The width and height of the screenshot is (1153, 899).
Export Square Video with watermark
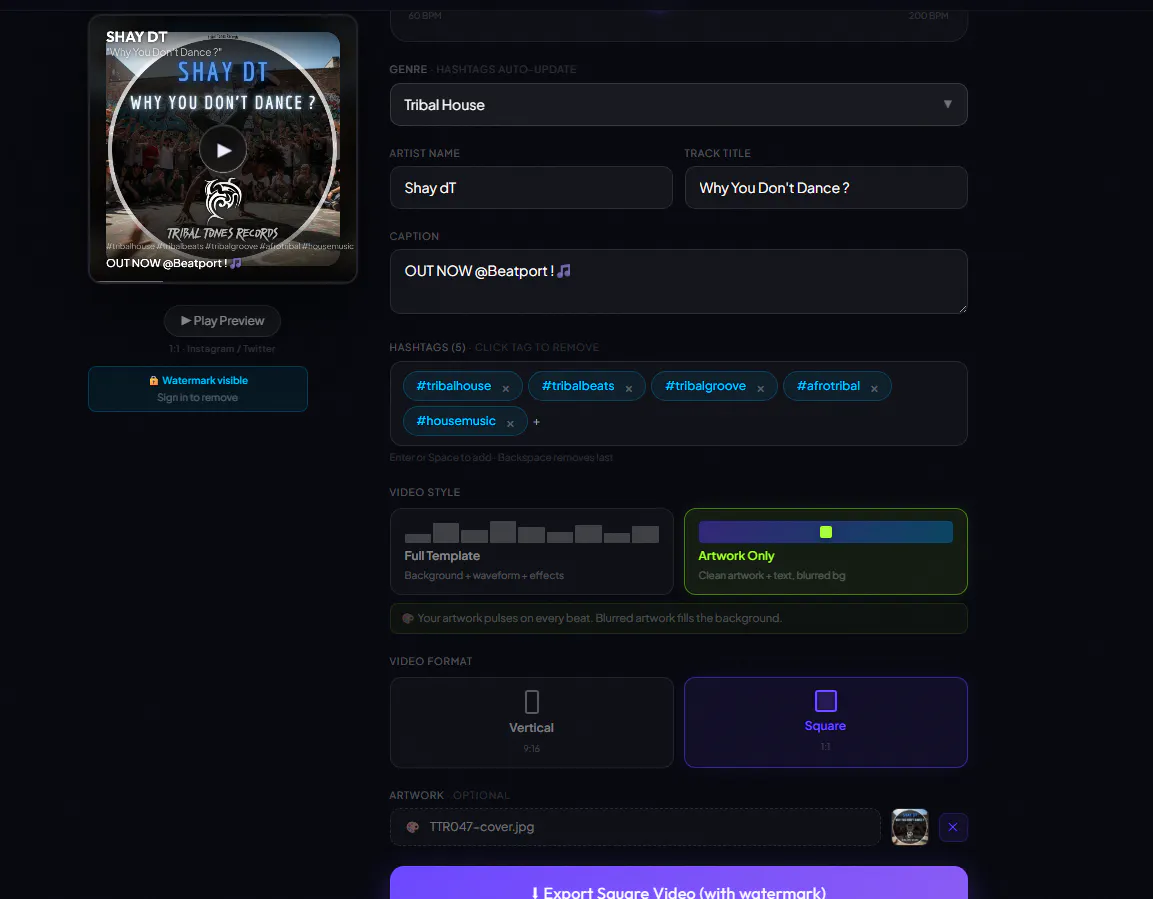coord(678,884)
